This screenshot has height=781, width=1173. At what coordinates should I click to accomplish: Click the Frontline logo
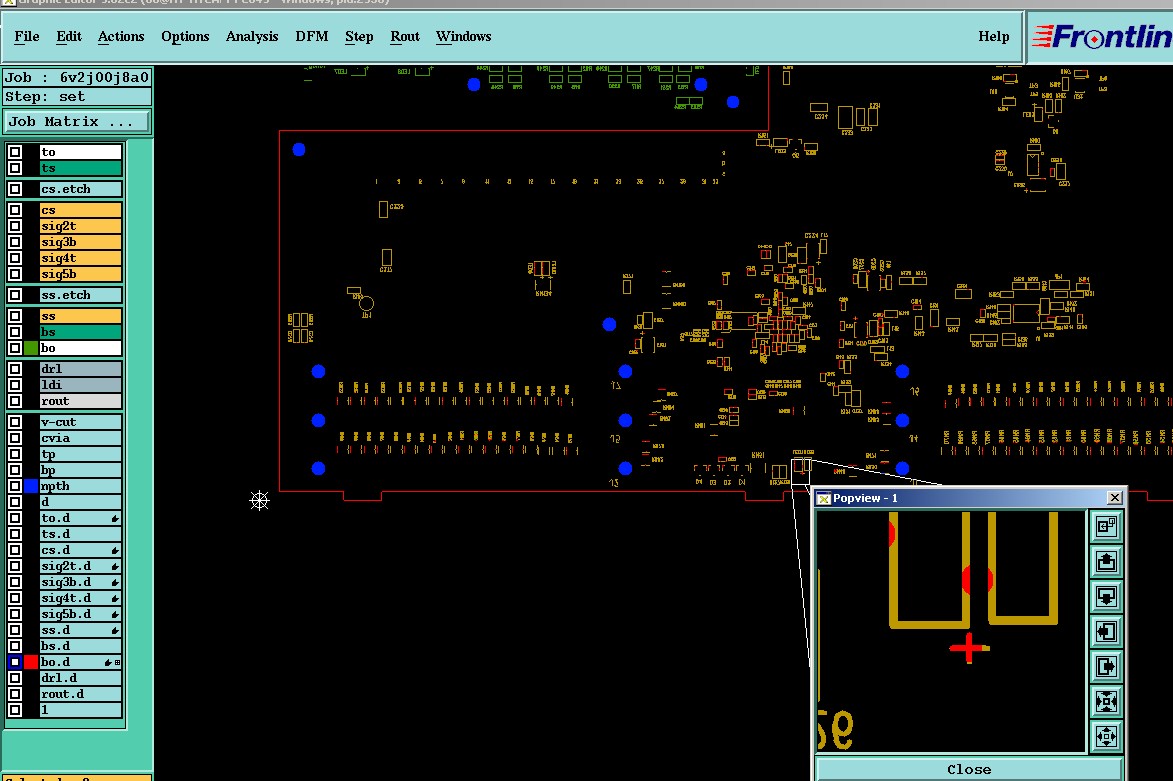coord(1101,36)
